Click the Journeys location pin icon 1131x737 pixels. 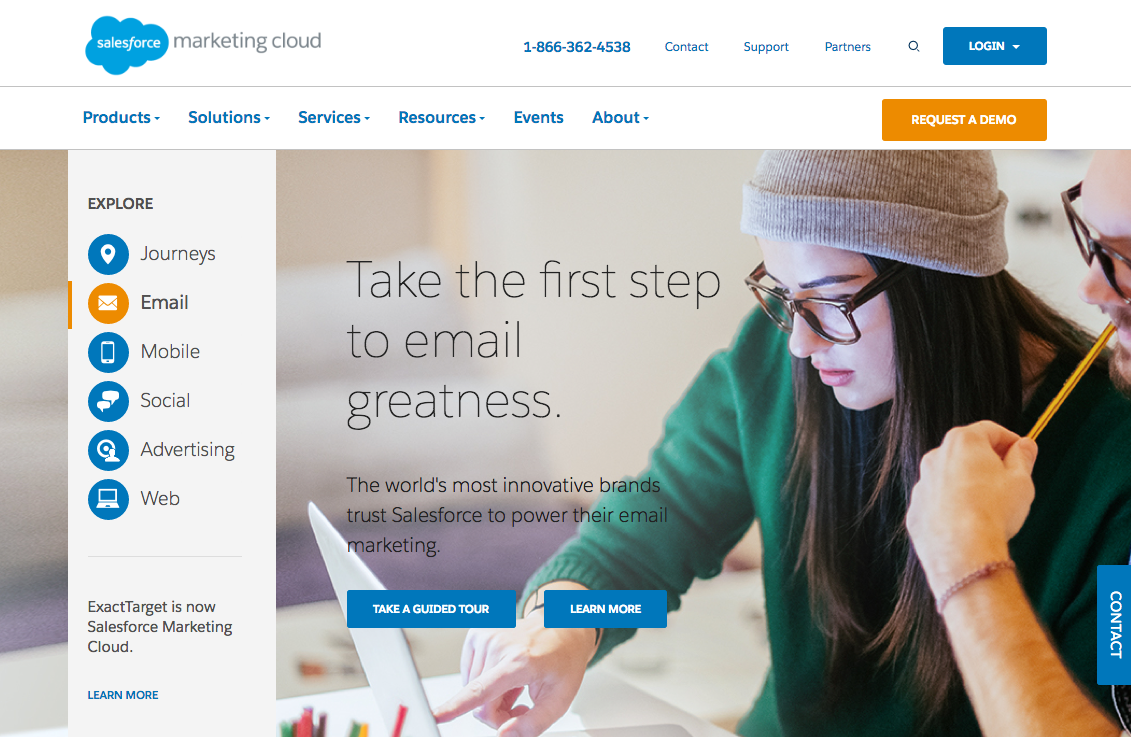point(108,254)
